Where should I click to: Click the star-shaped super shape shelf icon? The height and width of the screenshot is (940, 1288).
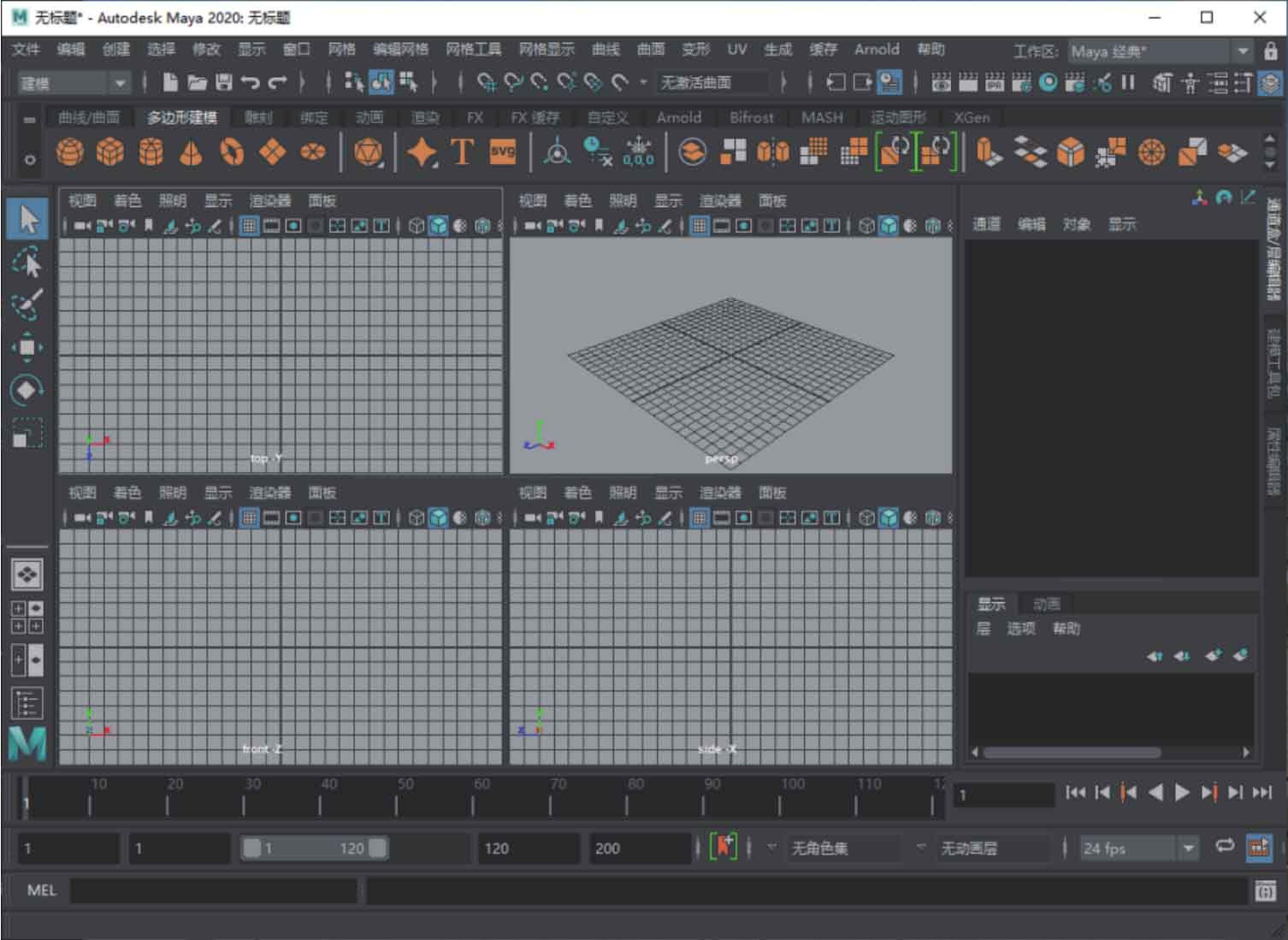[x=422, y=152]
